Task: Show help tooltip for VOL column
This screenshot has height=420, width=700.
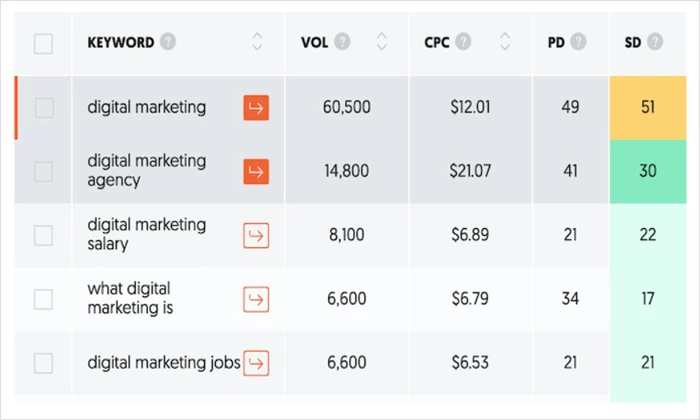Action: pyautogui.click(x=343, y=42)
